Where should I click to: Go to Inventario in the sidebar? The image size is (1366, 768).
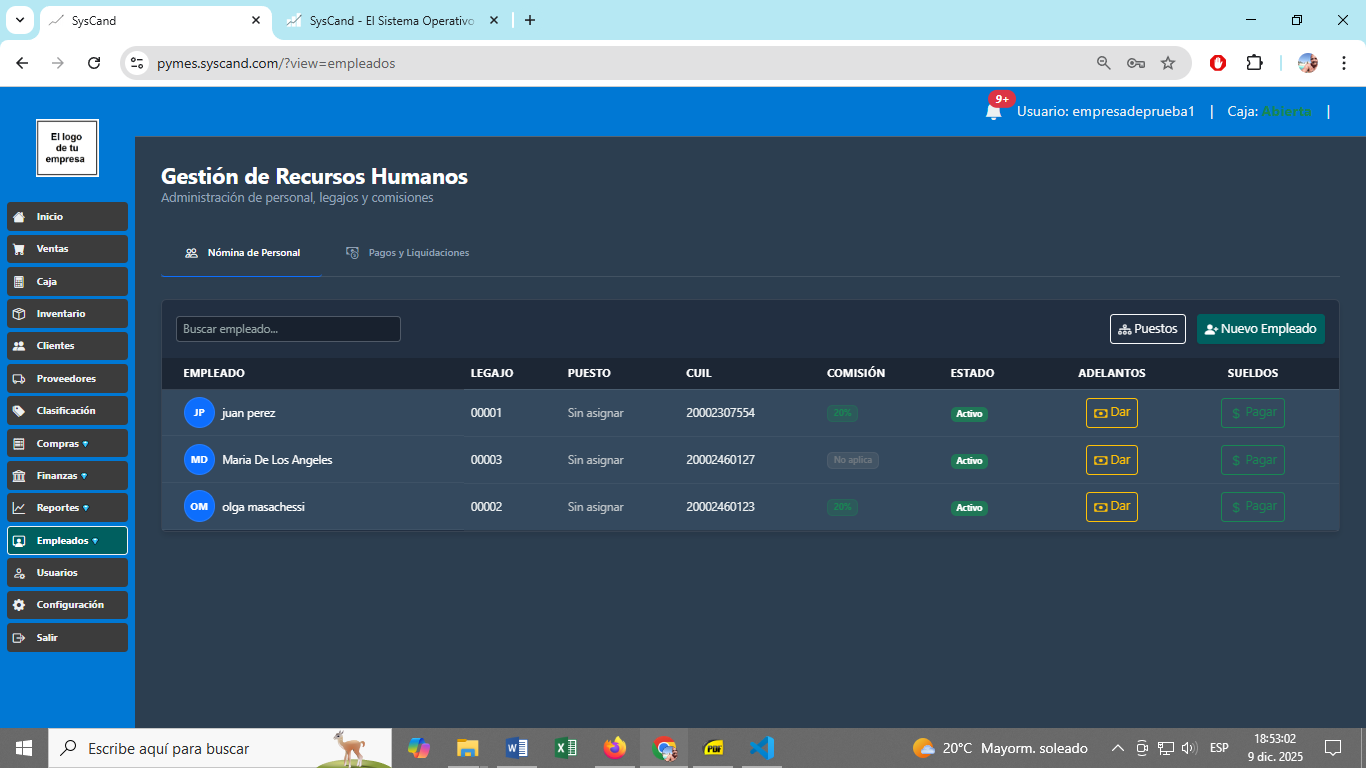coord(67,314)
